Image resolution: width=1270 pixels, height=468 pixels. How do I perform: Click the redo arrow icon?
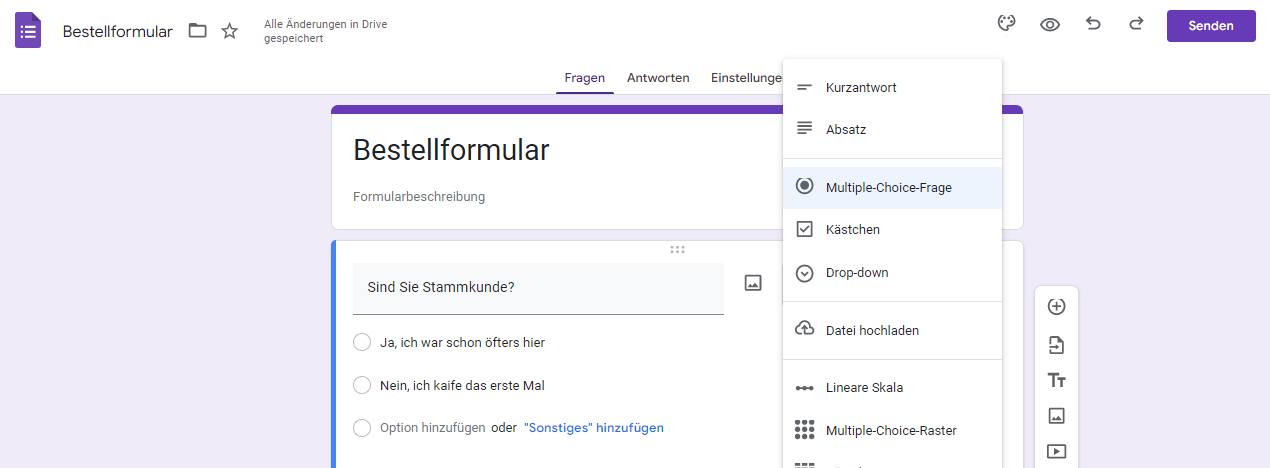coord(1136,24)
